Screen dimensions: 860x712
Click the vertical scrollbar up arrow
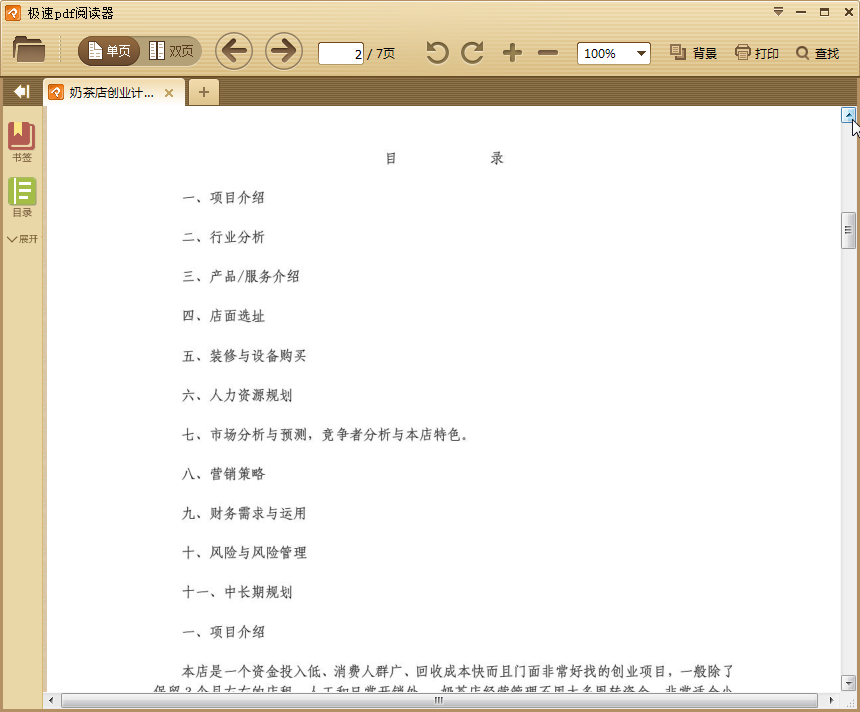848,115
